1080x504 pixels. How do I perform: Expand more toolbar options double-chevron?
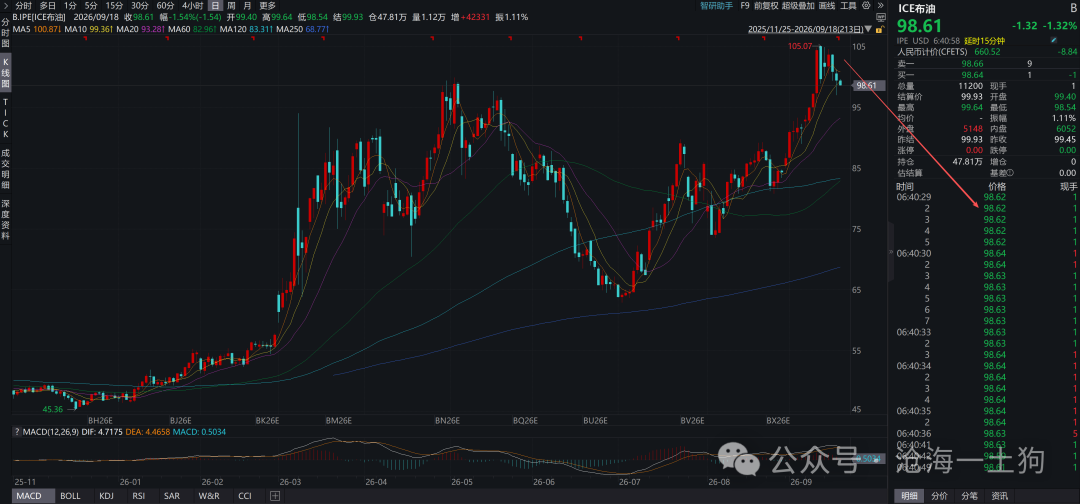pyautogui.click(x=880, y=6)
